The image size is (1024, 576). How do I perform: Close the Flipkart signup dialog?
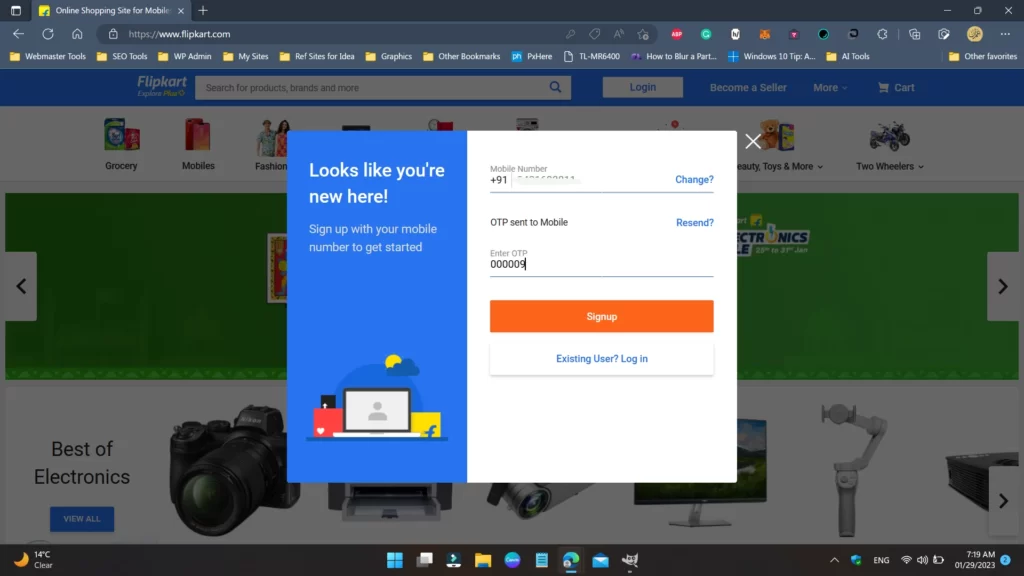tap(752, 141)
